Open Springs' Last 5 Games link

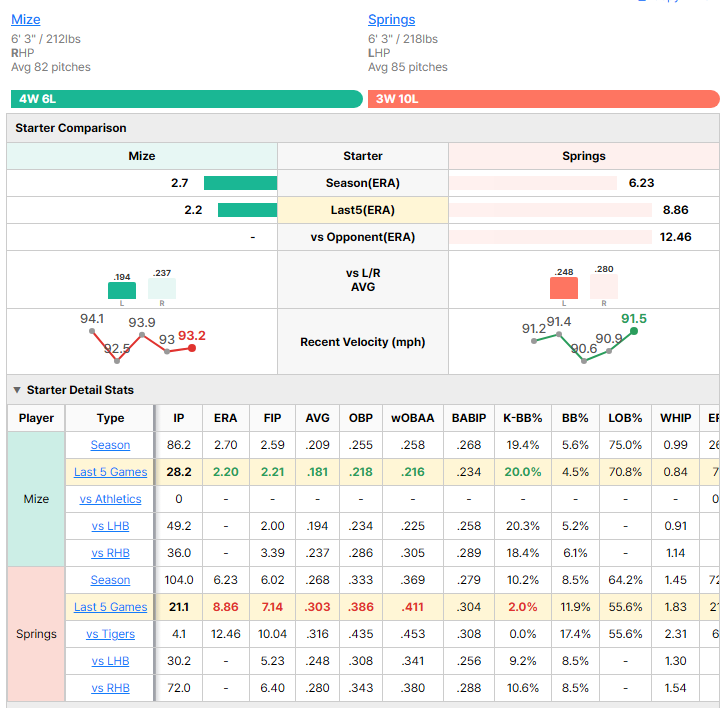tap(110, 607)
